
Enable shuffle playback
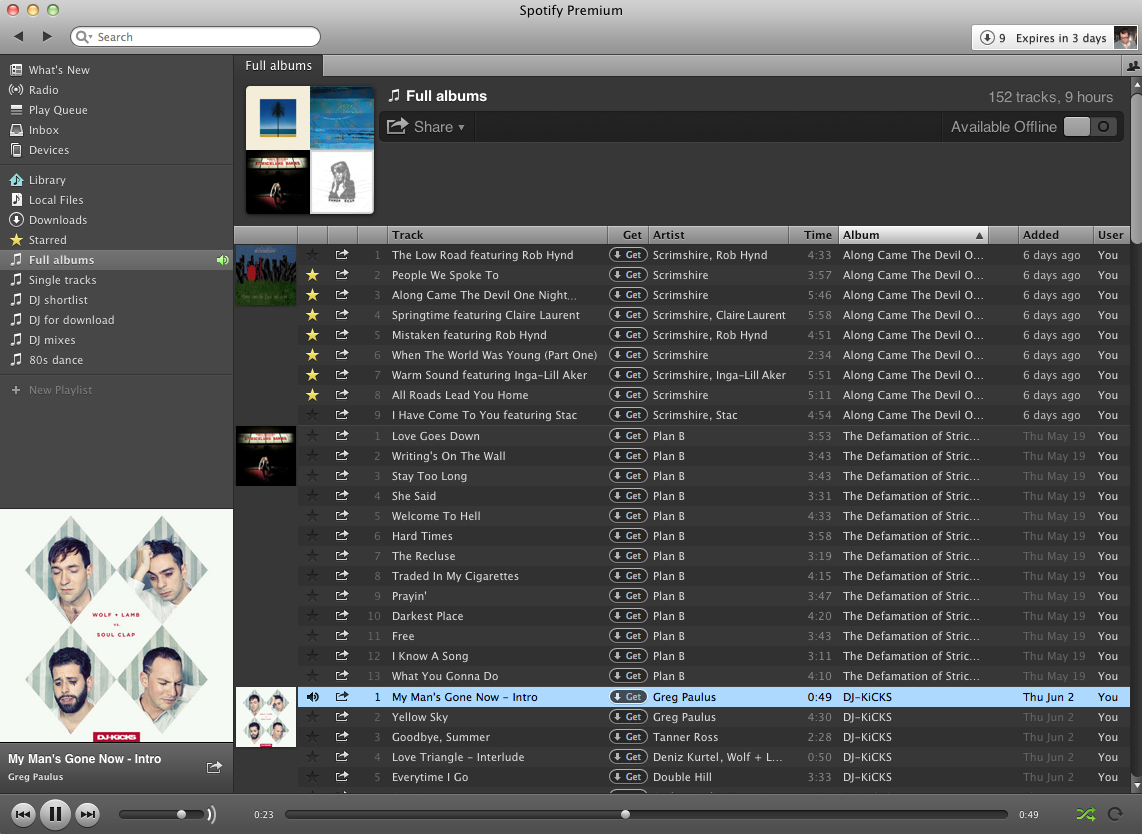1085,814
